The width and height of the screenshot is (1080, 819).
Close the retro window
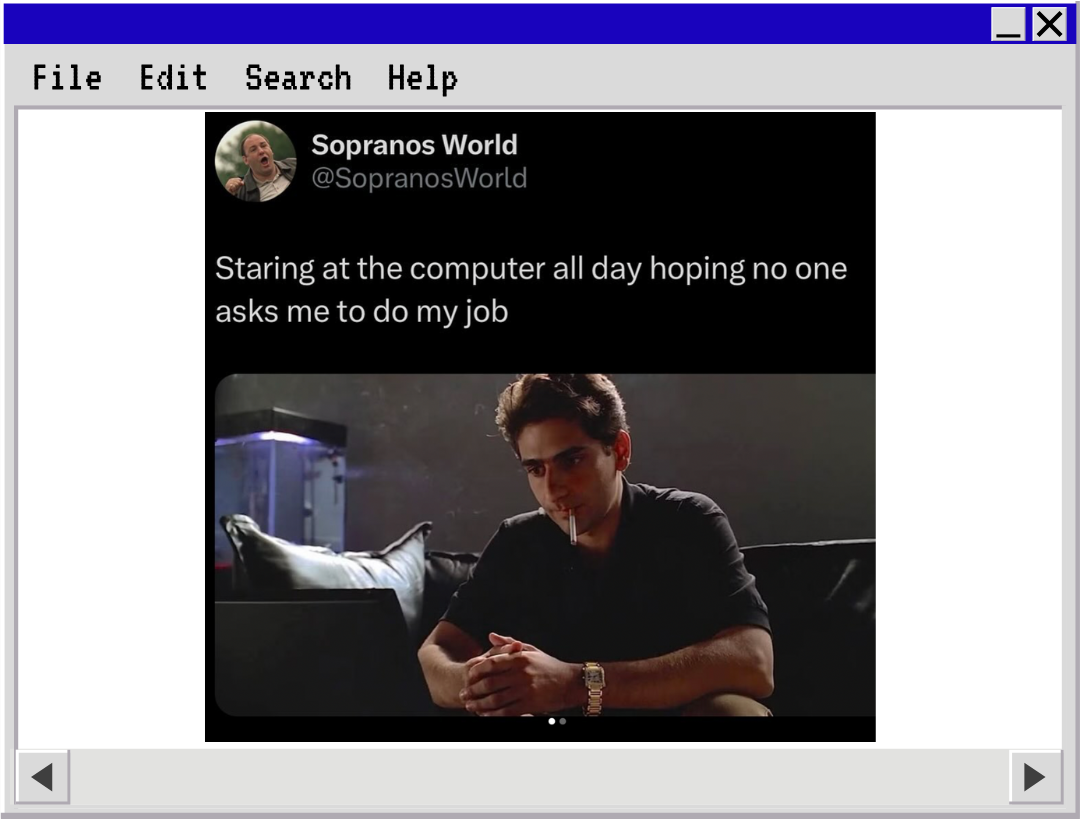(1049, 24)
